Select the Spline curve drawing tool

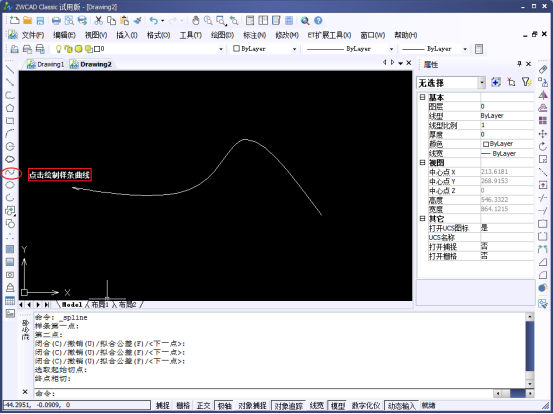(x=10, y=173)
